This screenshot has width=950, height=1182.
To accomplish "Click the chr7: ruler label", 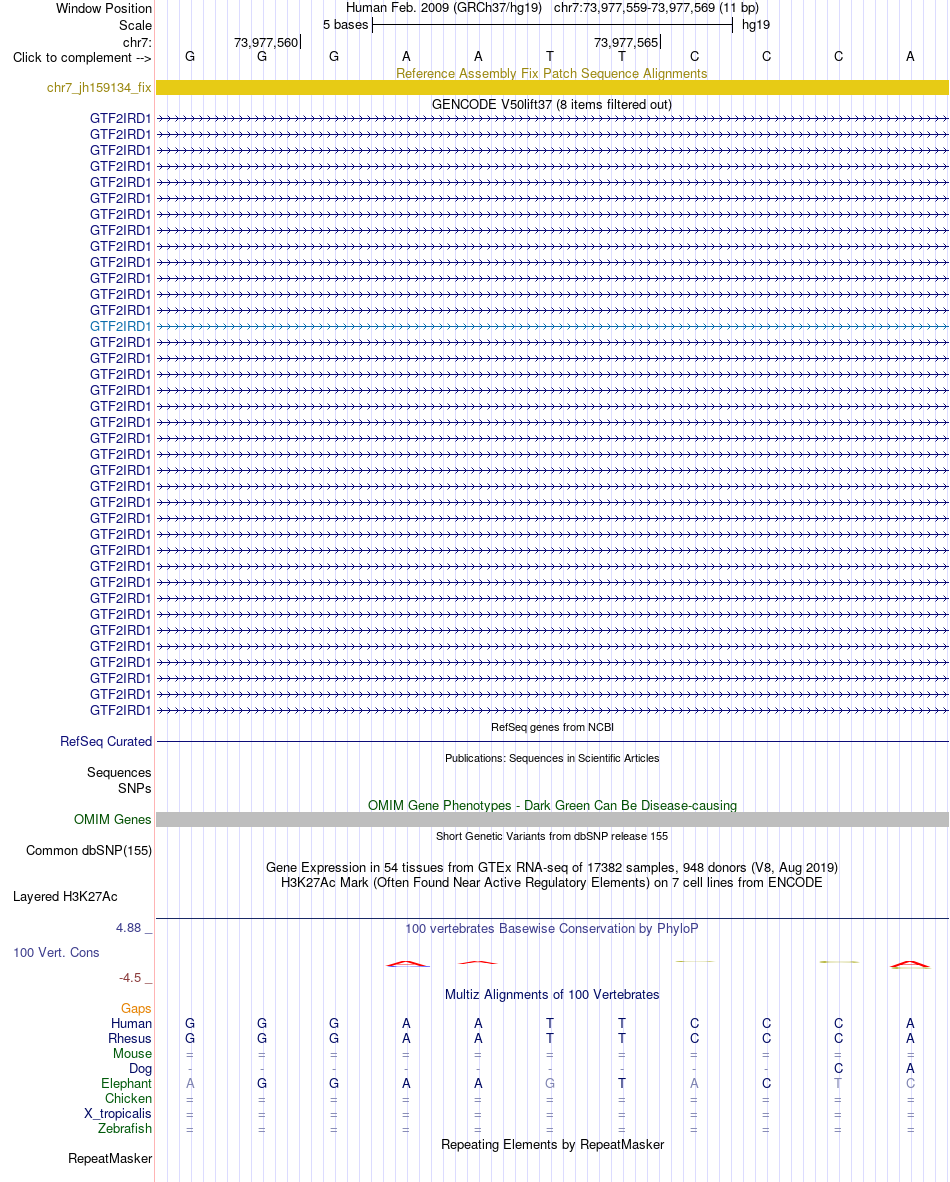I will point(137,43).
